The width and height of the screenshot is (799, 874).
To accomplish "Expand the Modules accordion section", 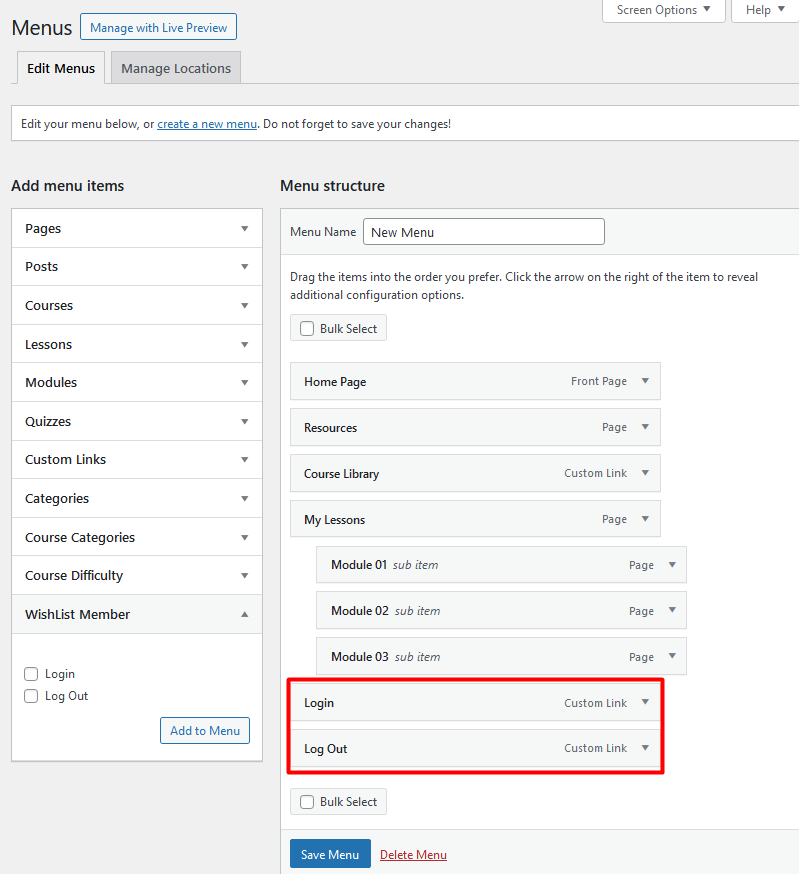I will click(137, 382).
